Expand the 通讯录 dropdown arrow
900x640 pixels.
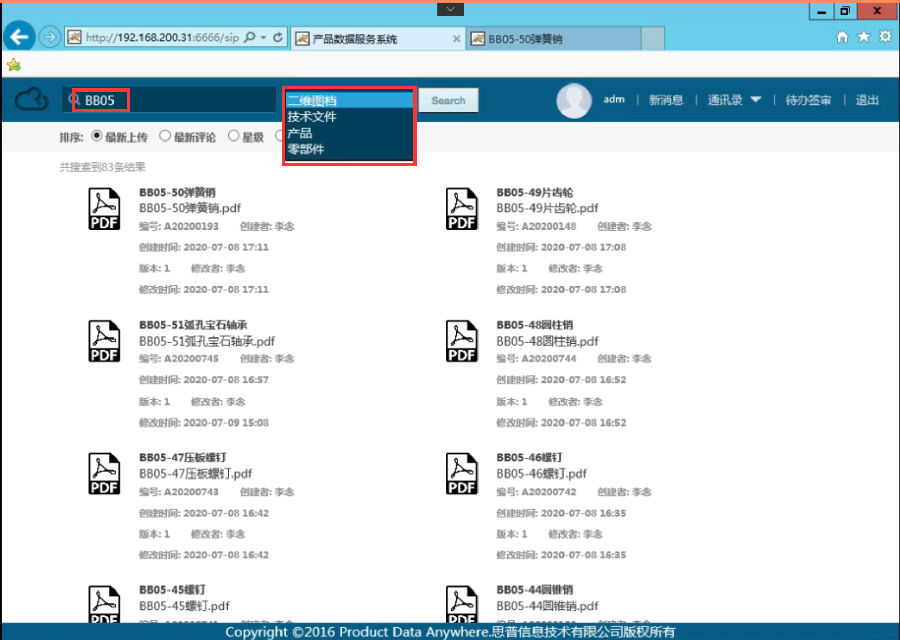[x=756, y=100]
